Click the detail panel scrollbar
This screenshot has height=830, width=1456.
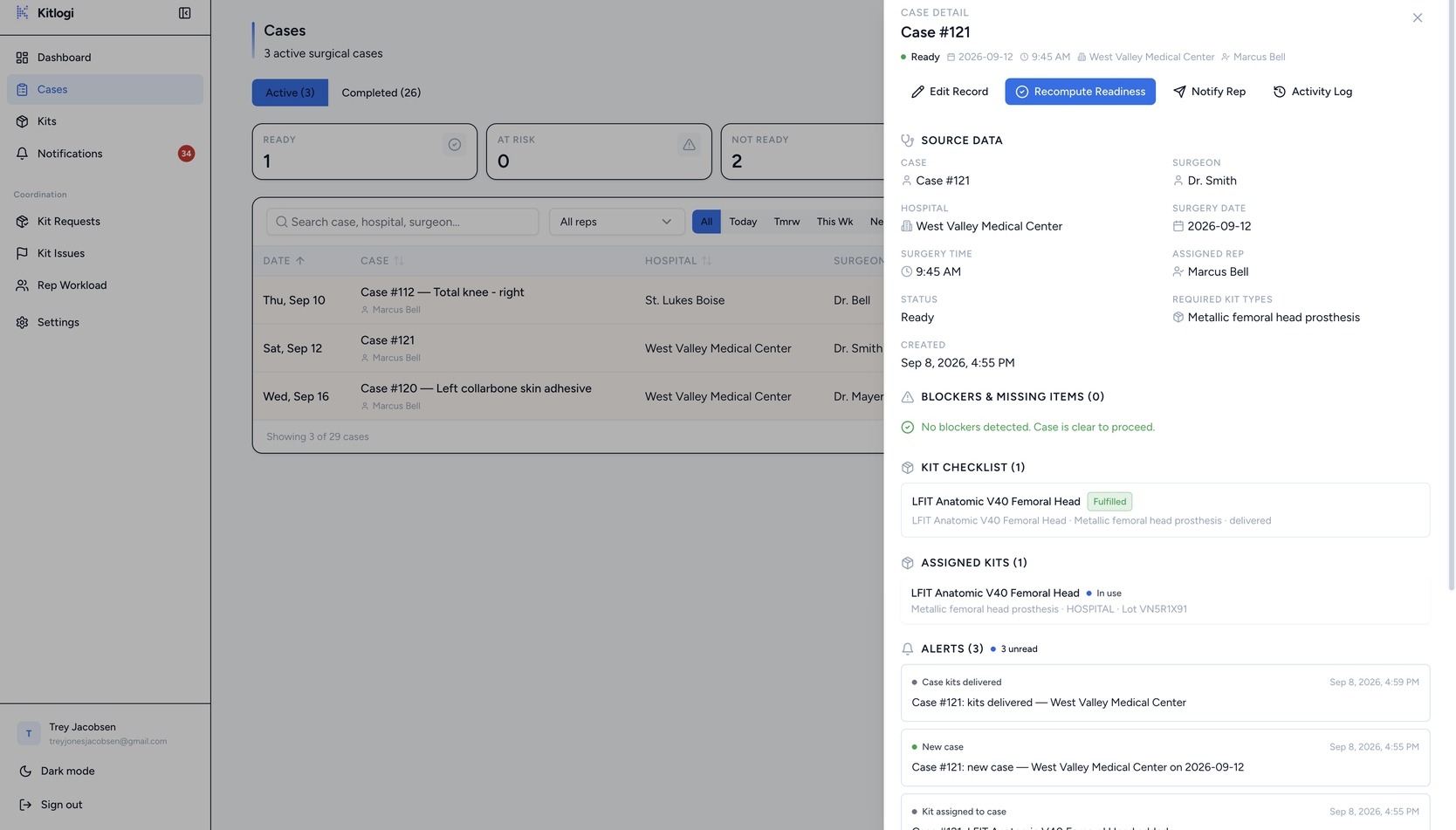coord(1452,297)
